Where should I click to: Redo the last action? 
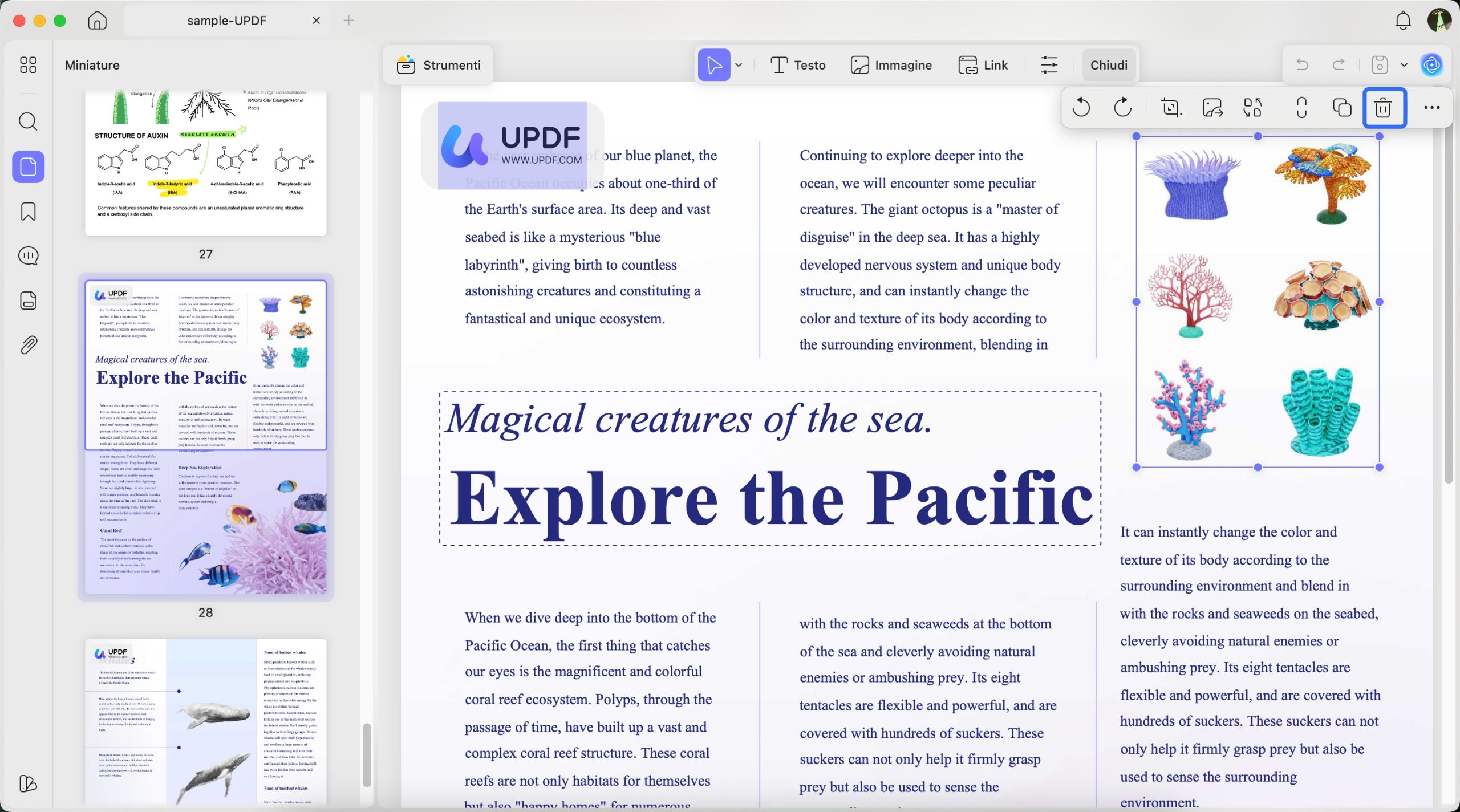(x=1338, y=65)
